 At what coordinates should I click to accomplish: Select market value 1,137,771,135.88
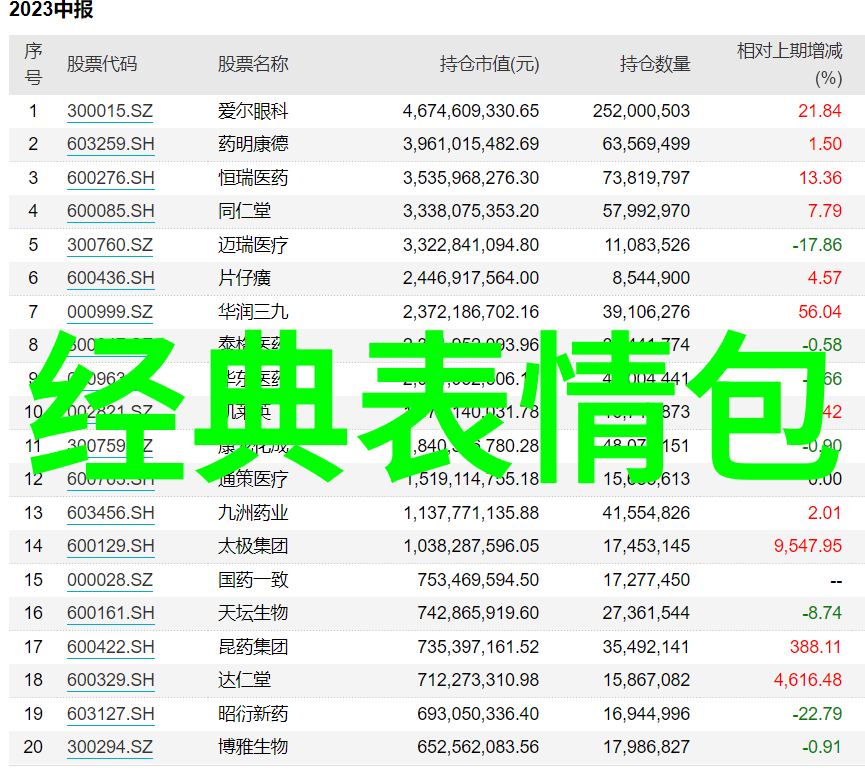pos(471,513)
